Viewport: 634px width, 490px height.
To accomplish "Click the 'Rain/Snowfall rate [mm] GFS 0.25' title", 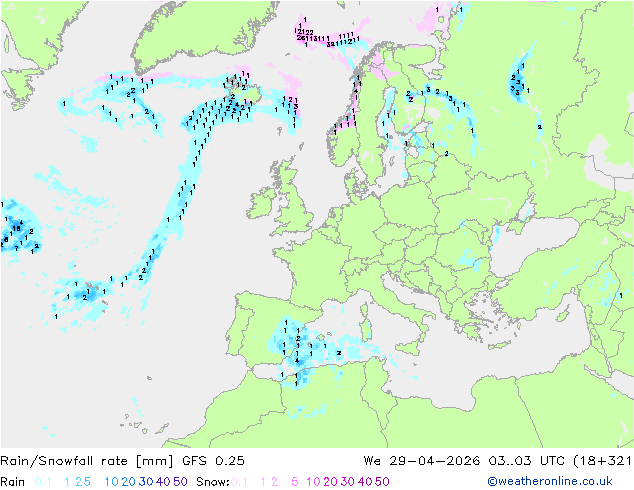I will 122,461.
